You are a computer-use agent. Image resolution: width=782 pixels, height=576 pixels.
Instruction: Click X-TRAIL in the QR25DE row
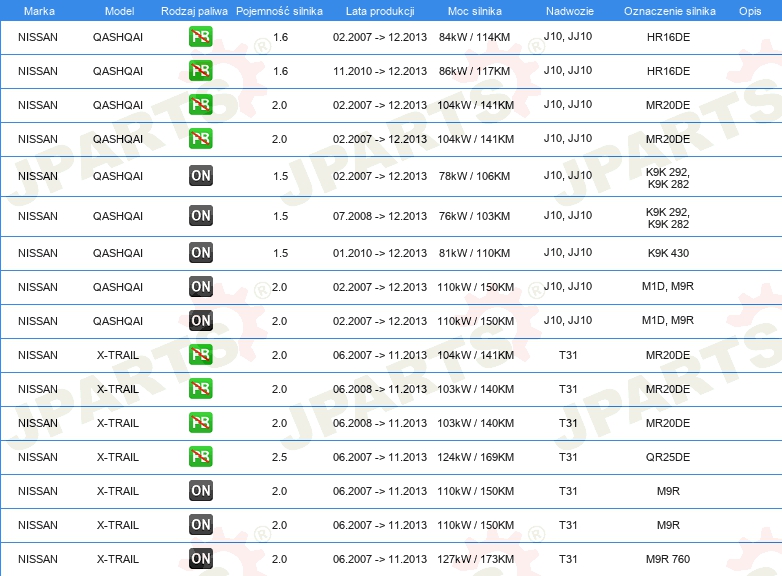(x=118, y=457)
